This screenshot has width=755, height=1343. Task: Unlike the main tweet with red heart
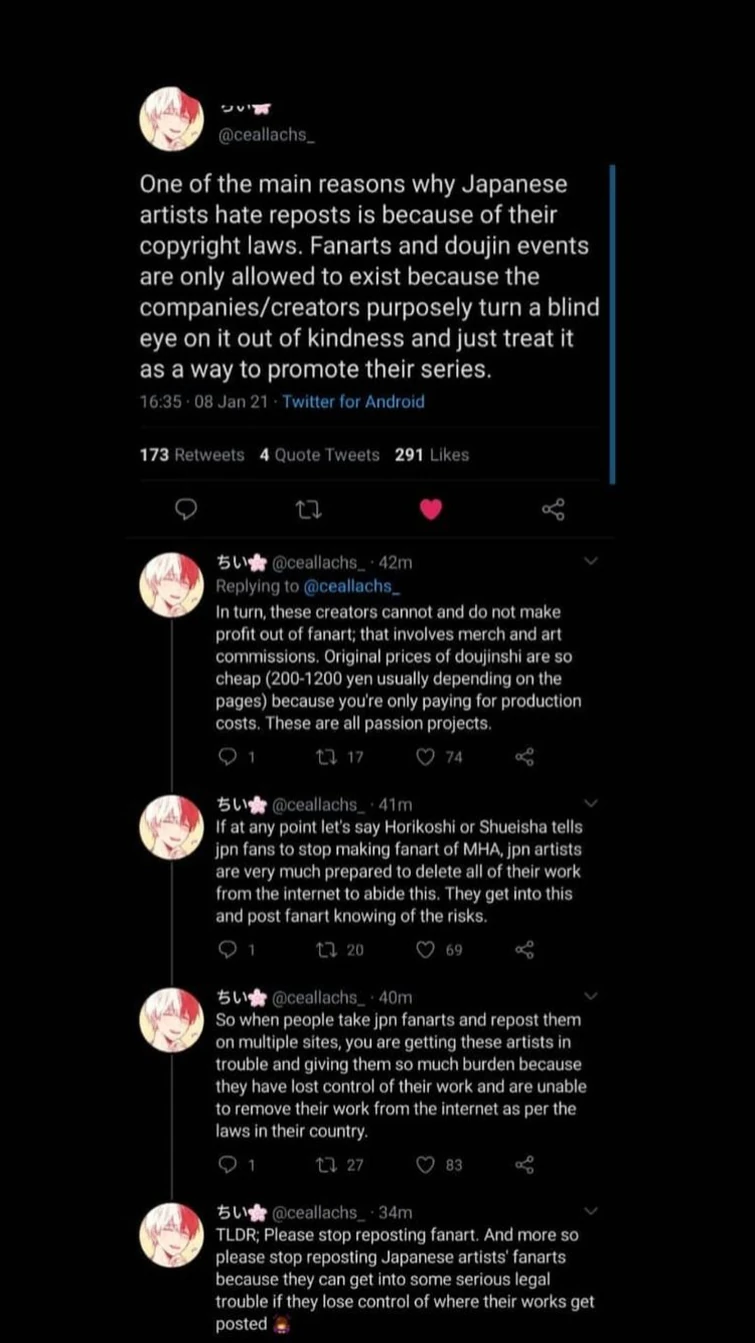point(430,510)
